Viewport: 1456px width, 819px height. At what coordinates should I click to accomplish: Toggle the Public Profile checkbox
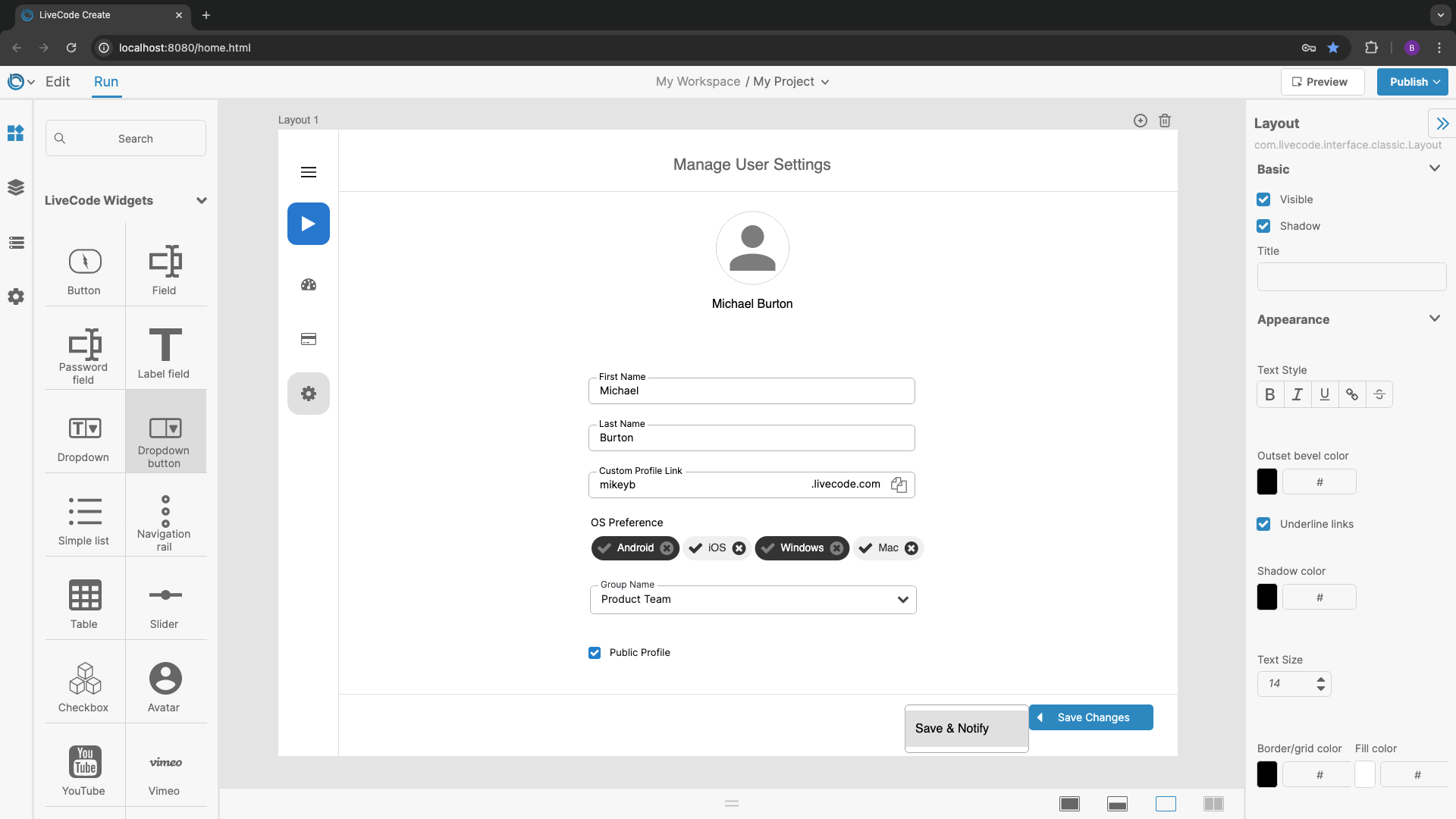point(595,653)
